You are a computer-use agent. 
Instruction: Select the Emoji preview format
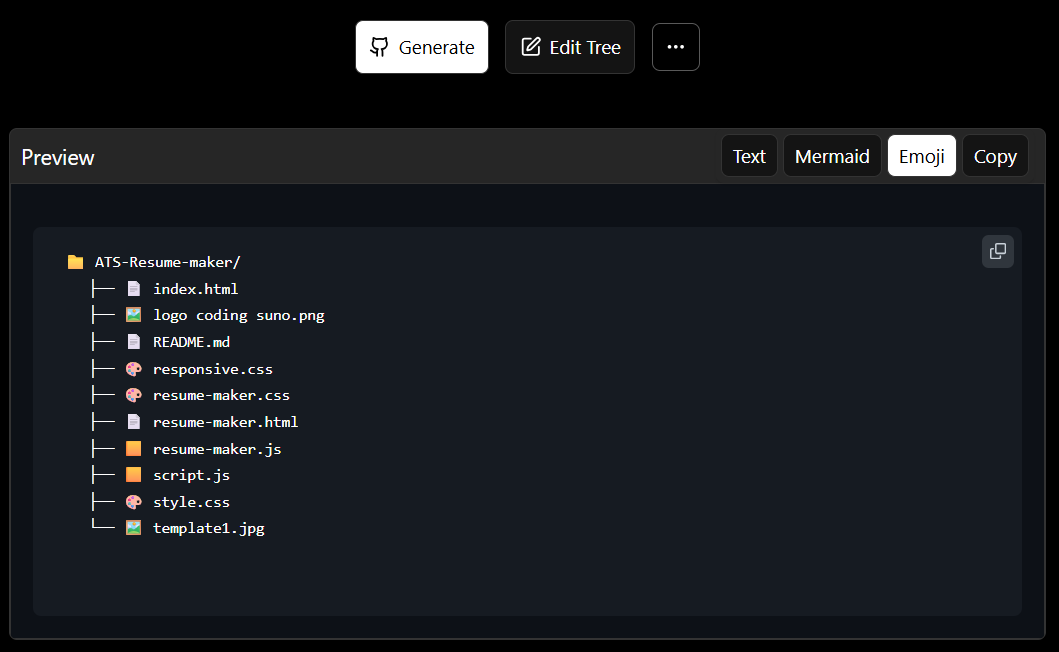921,156
